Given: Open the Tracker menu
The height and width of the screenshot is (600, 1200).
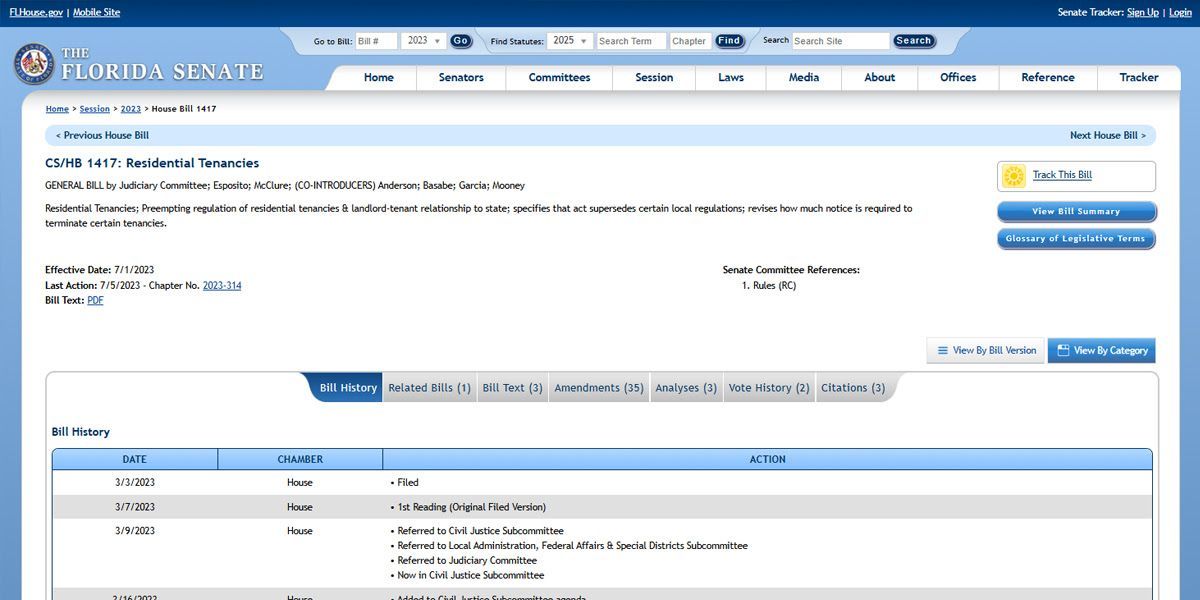Looking at the screenshot, I should click(x=1139, y=78).
